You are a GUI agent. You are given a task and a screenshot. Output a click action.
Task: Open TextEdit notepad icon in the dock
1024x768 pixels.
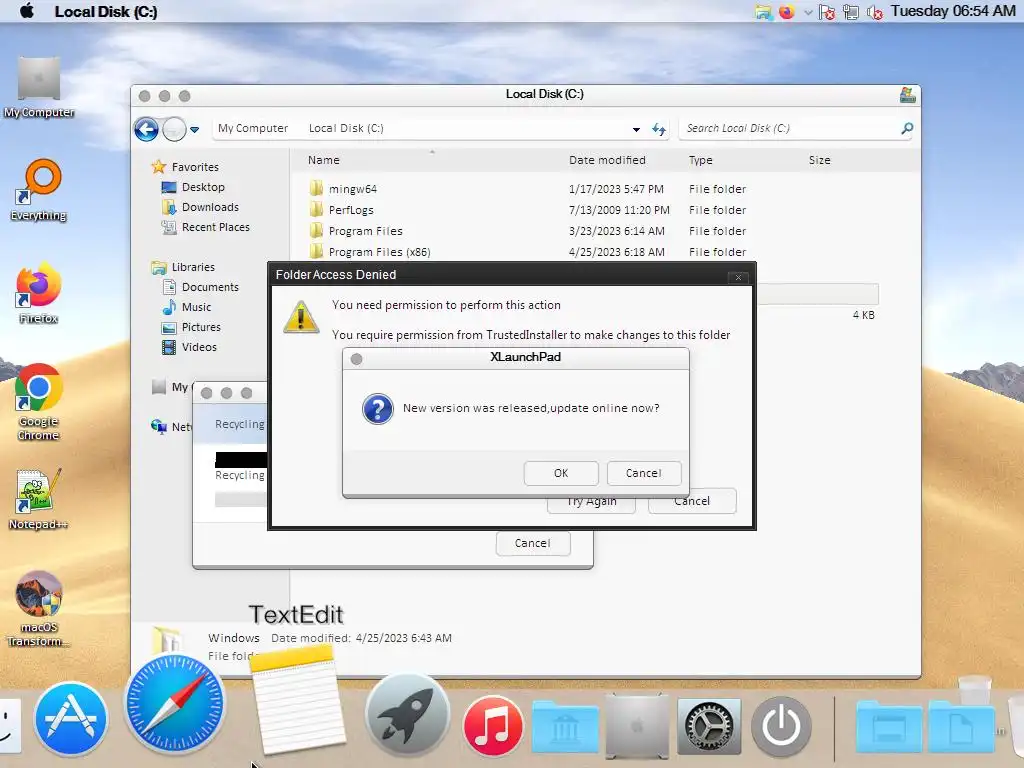click(299, 700)
